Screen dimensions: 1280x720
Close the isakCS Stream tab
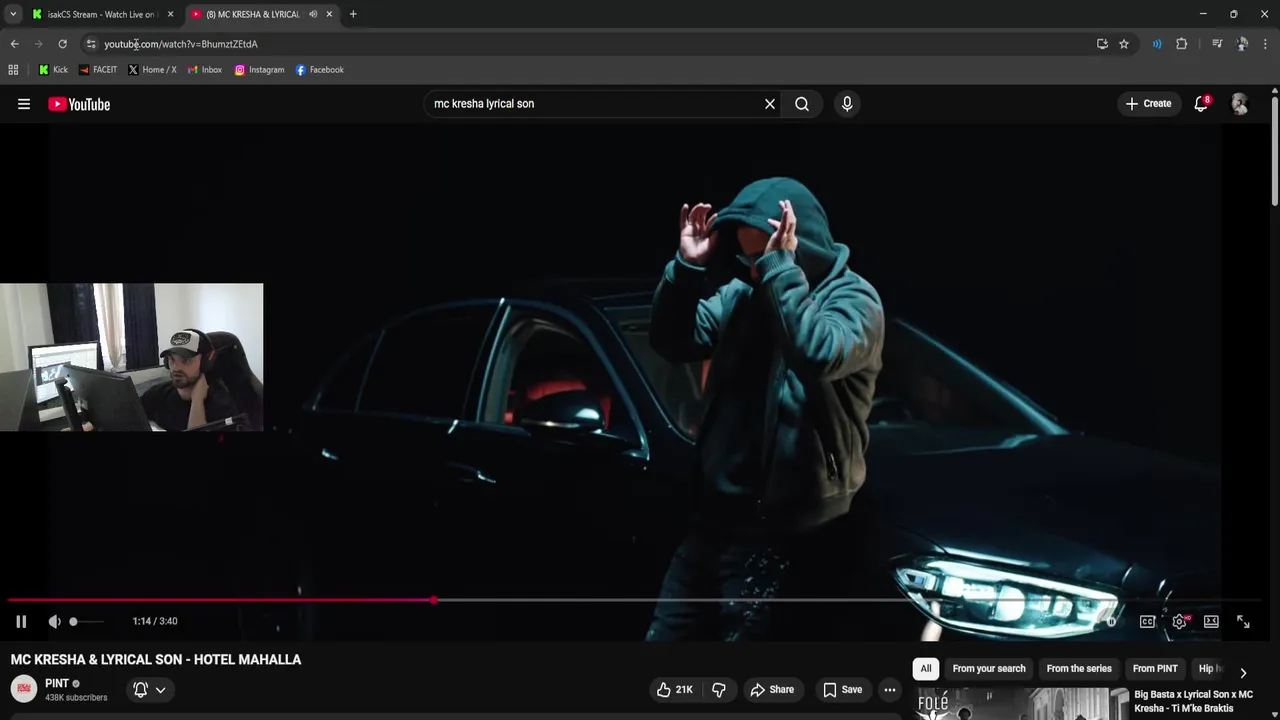coord(170,14)
